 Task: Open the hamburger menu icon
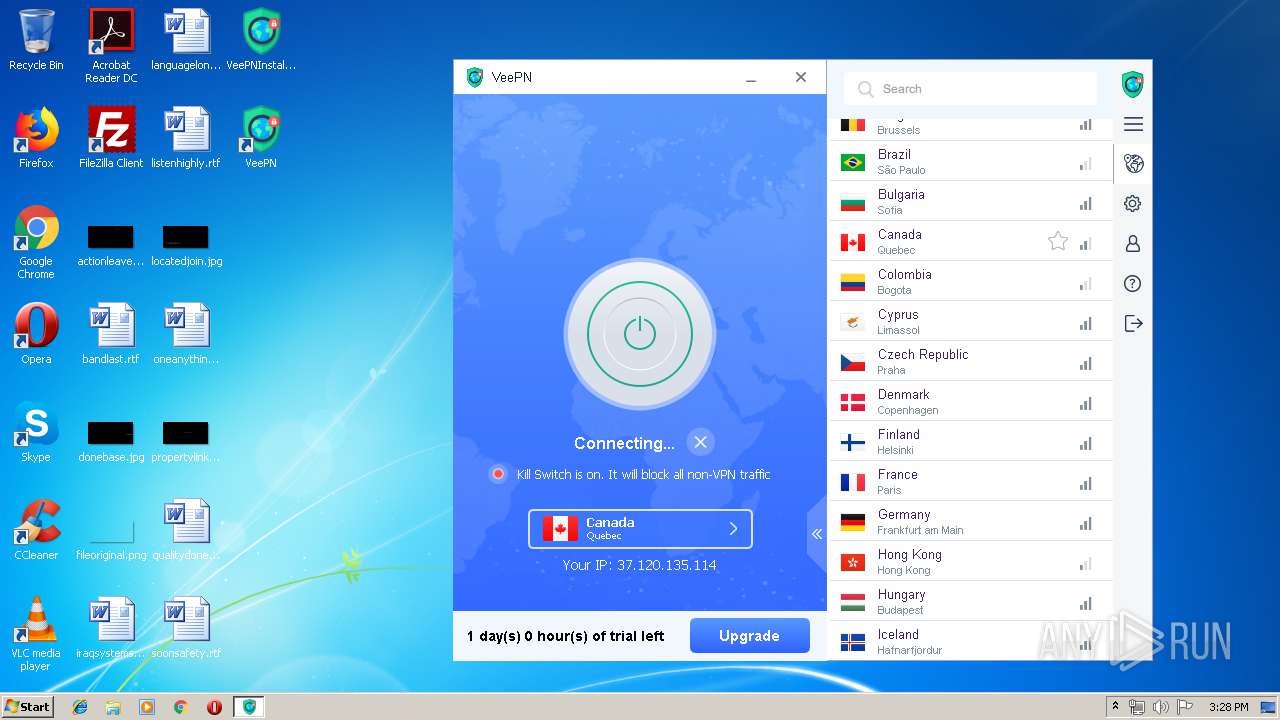tap(1133, 125)
